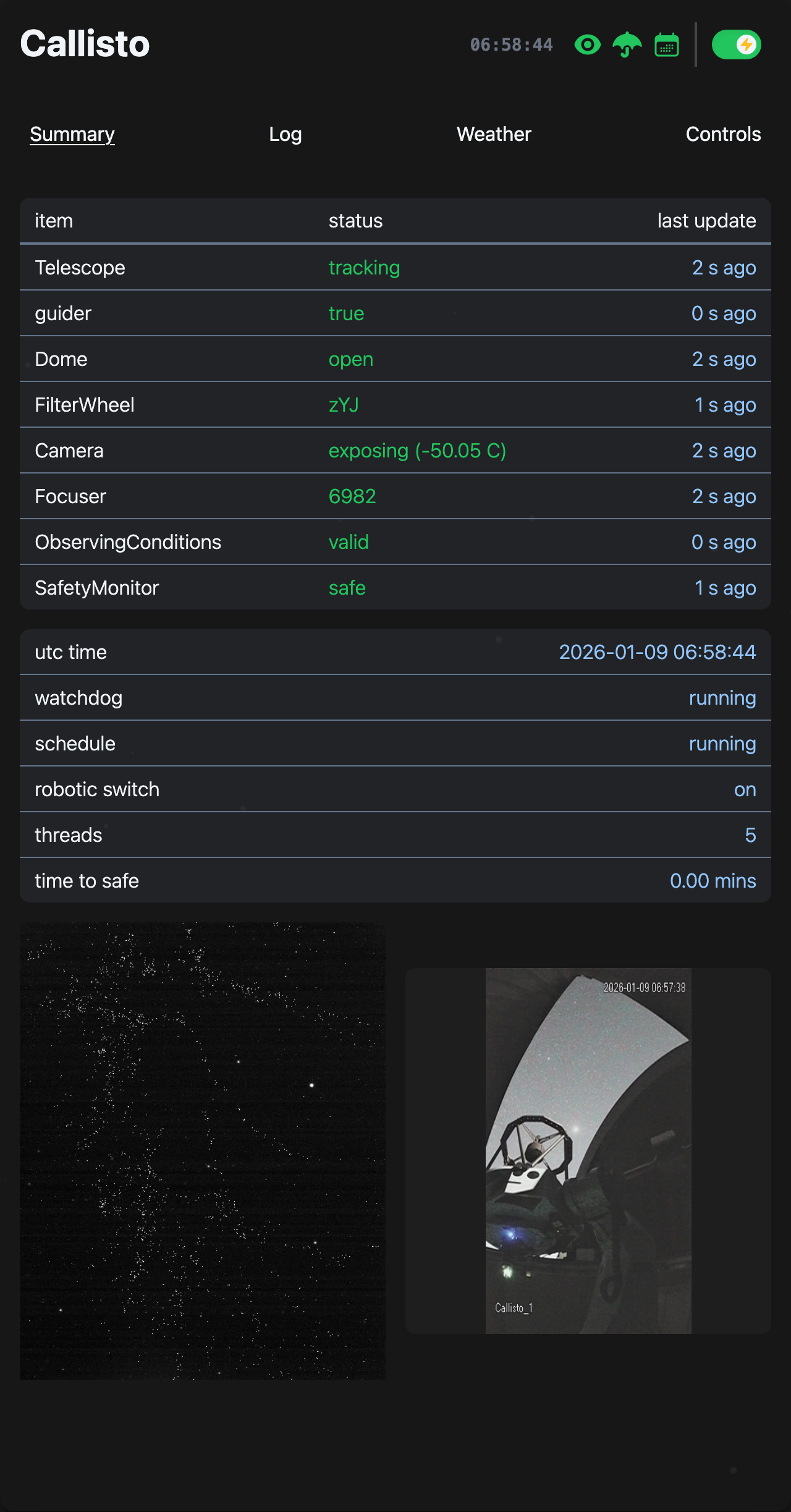Click the header clock time display
The width and height of the screenshot is (791, 1512).
pyautogui.click(x=511, y=45)
